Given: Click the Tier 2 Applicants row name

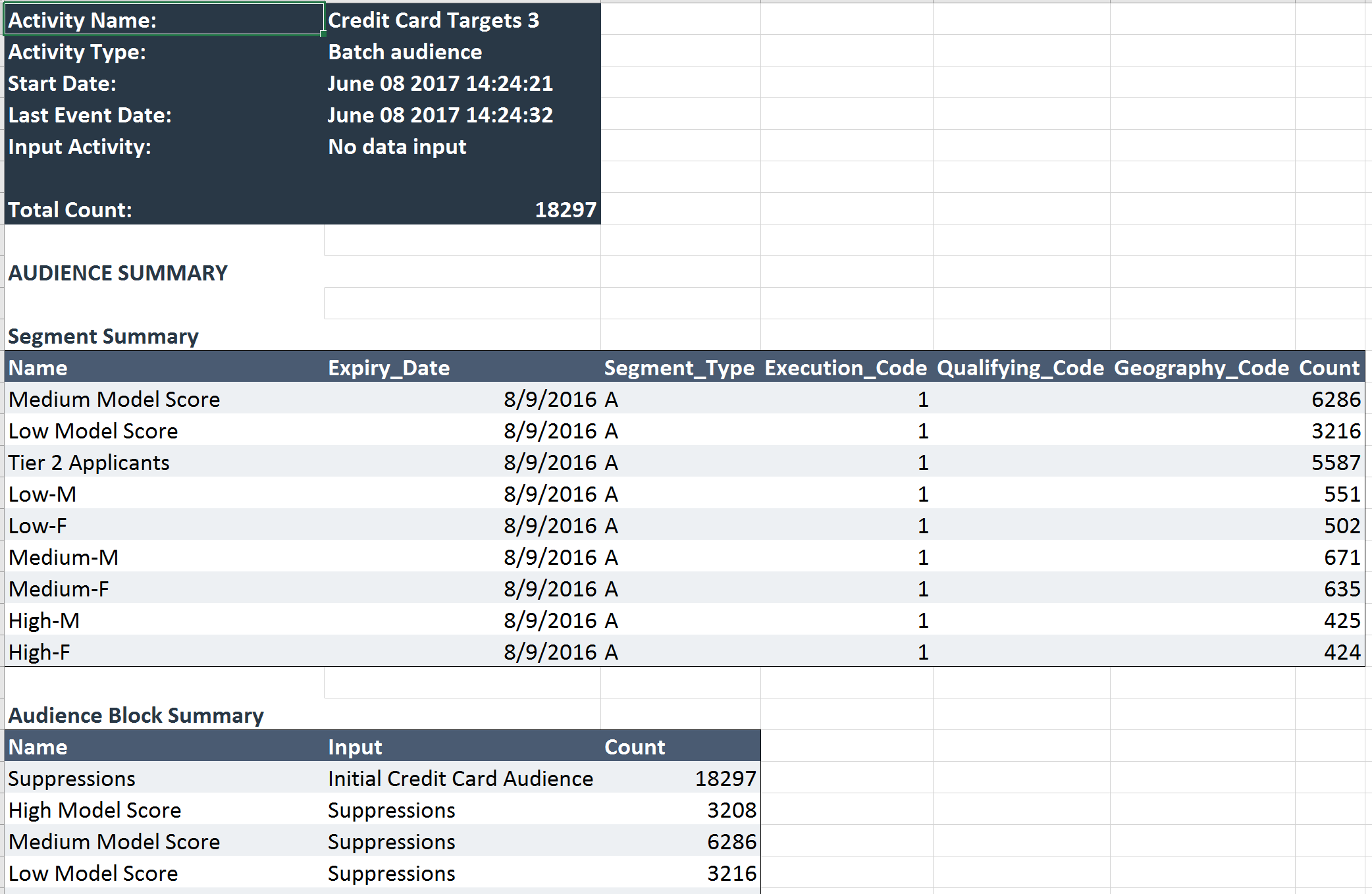Looking at the screenshot, I should pyautogui.click(x=89, y=463).
